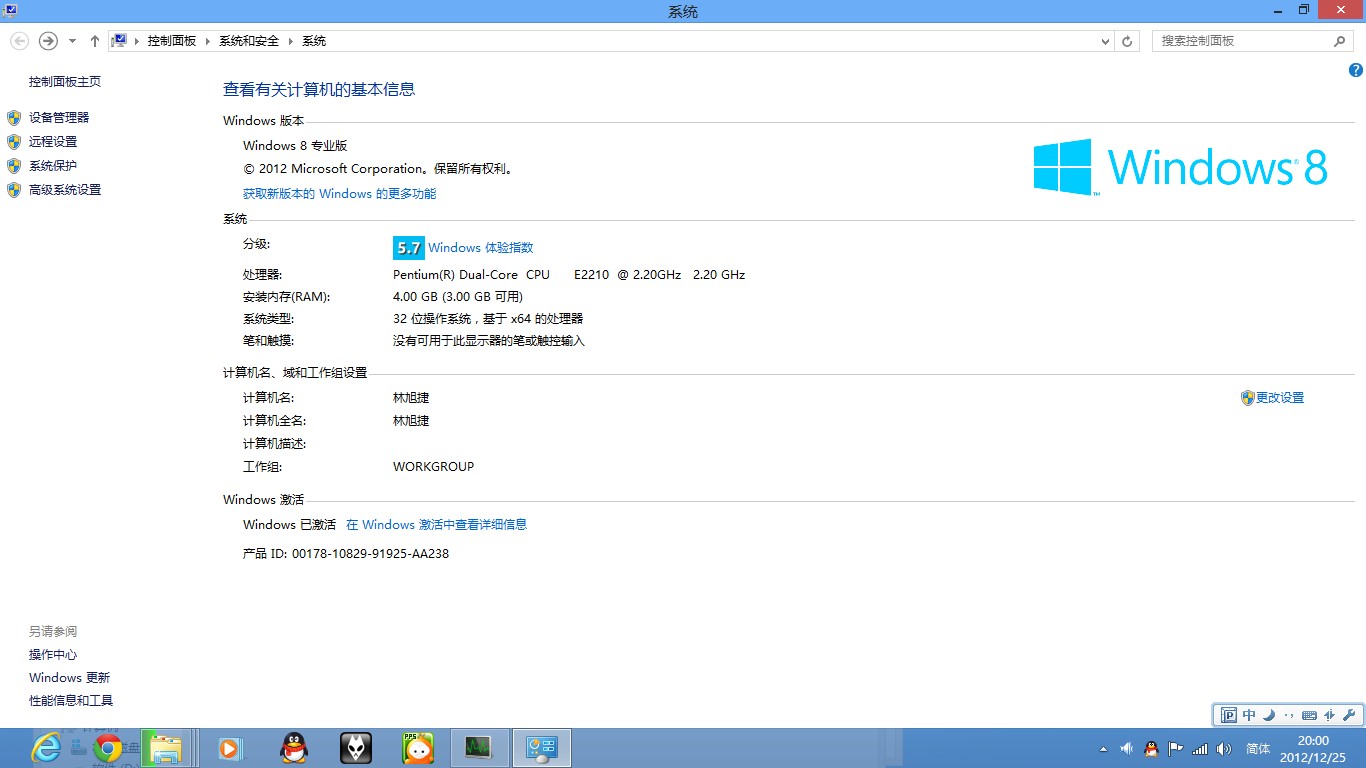Image resolution: width=1366 pixels, height=768 pixels.
Task: Open 高级系统设置 from the sidebar
Action: [x=65, y=190]
